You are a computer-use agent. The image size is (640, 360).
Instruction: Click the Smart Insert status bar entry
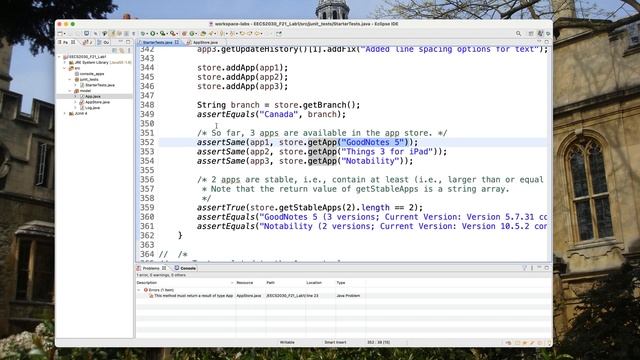(335, 342)
